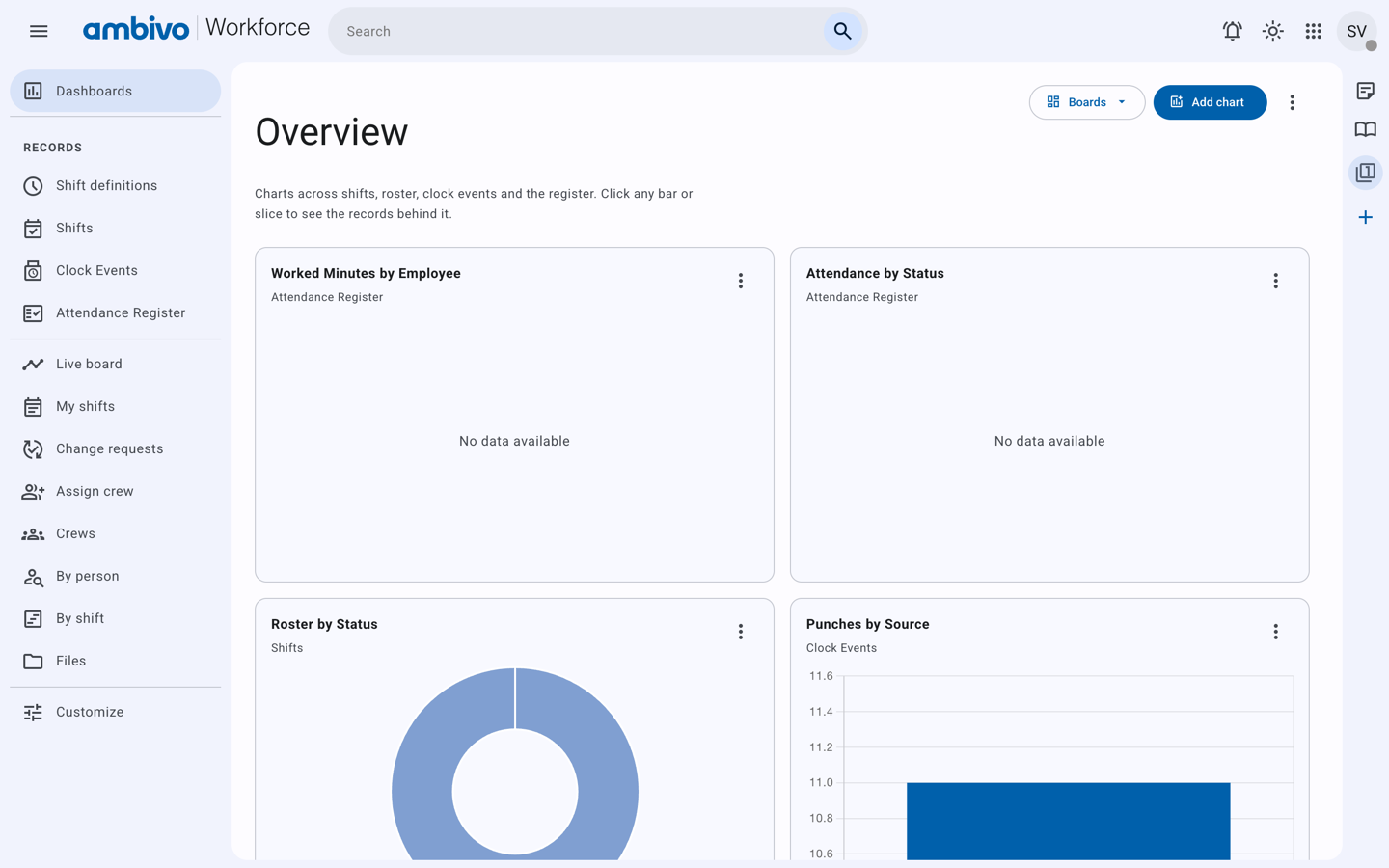Click the Attendance Register checklist icon

(33, 312)
